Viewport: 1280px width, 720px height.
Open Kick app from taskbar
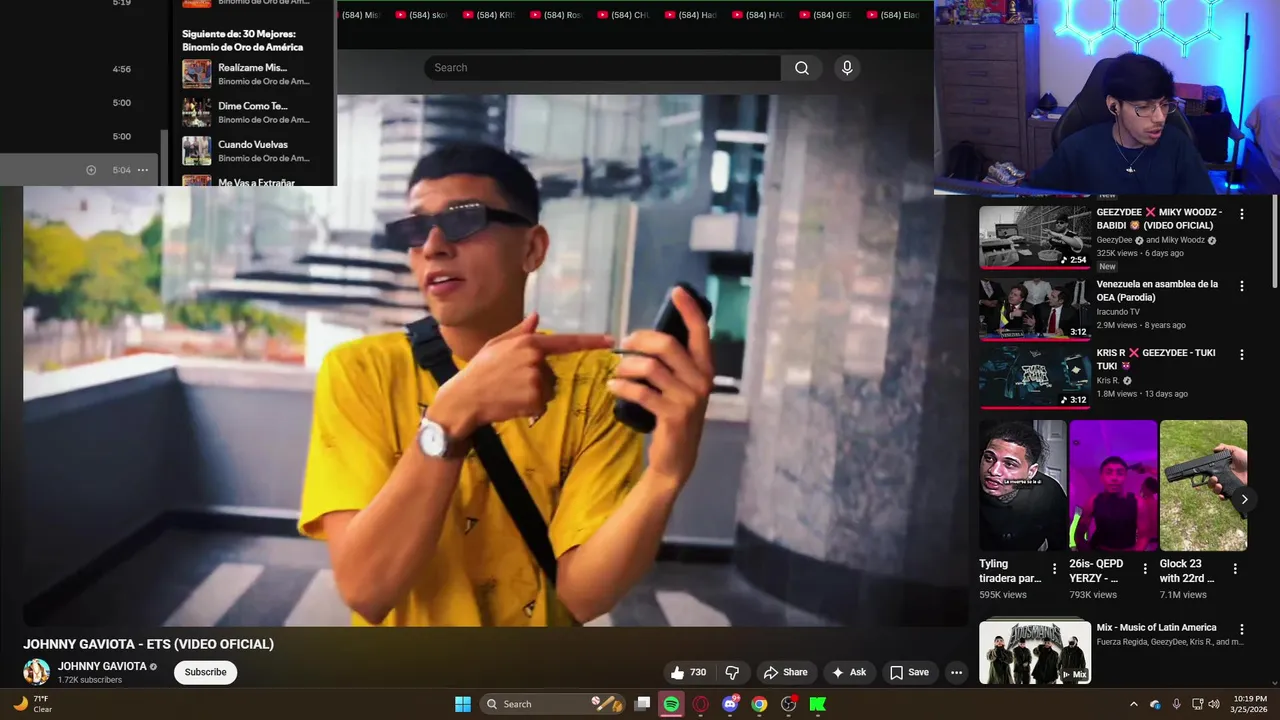pos(818,704)
